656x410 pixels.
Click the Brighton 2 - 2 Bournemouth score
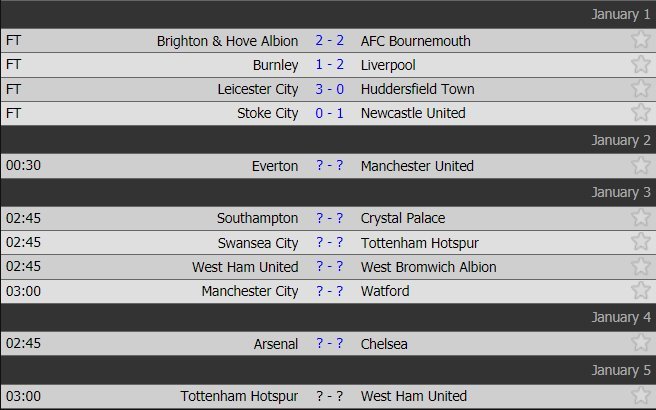tap(329, 41)
